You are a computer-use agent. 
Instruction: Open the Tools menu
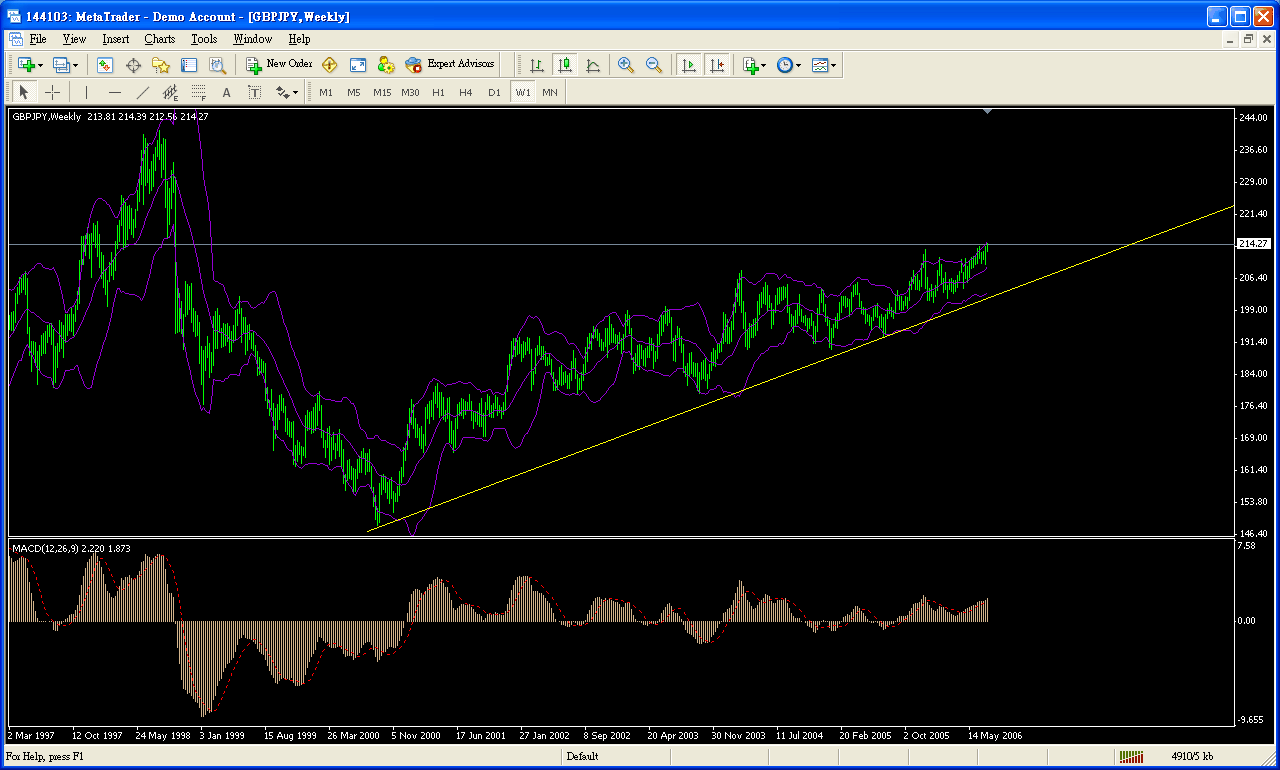pos(204,39)
